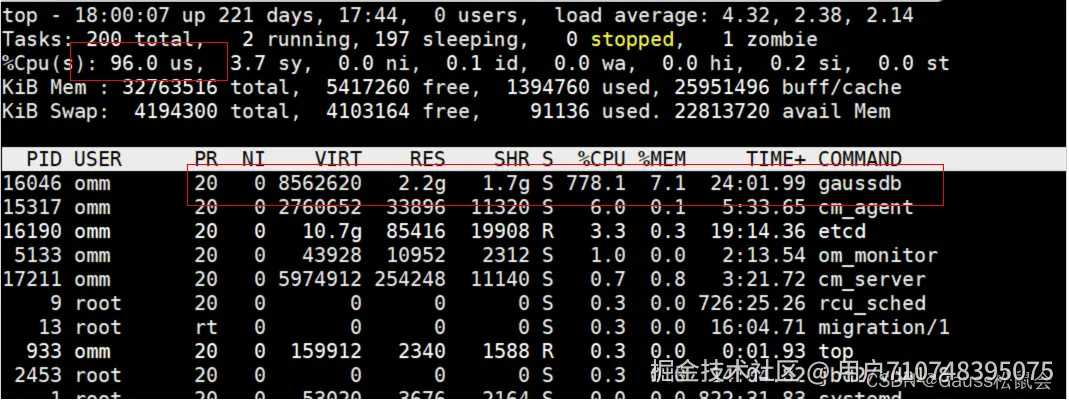
Task: Click etcd VIRT value '10.7g'
Action: tap(331, 232)
